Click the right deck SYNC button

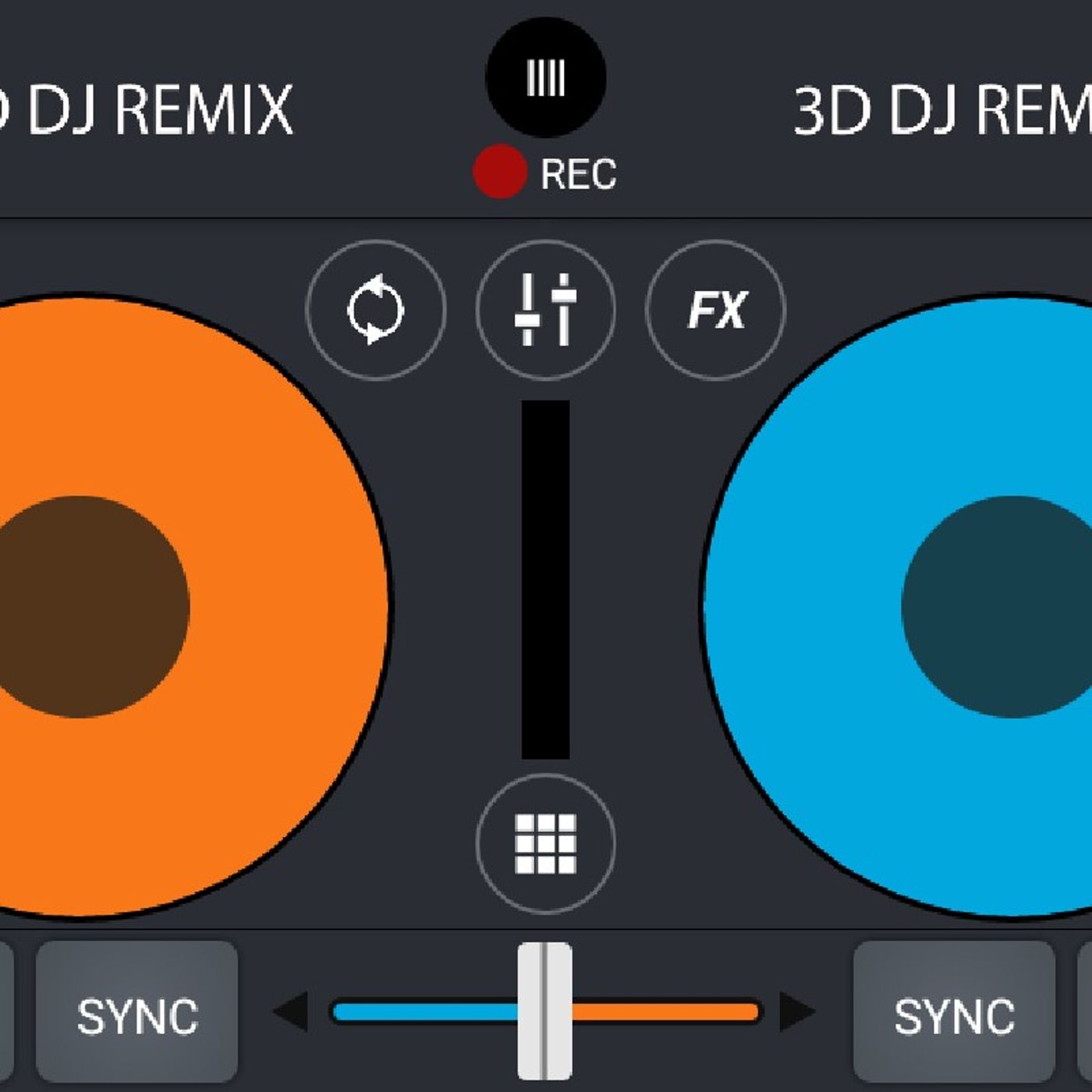[x=955, y=1012]
